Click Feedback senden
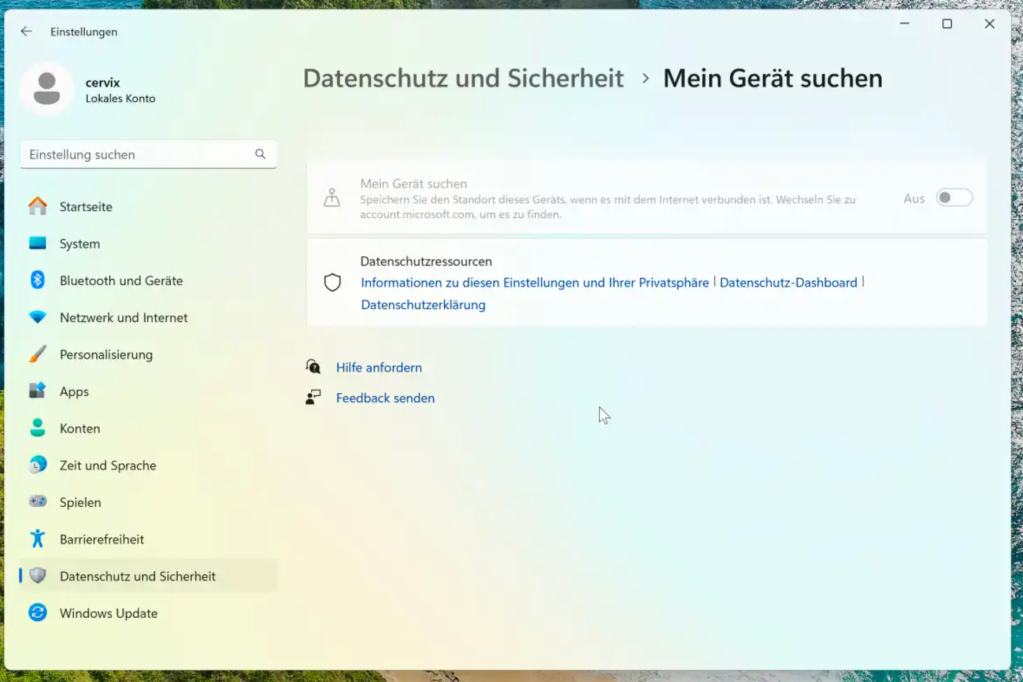Image resolution: width=1023 pixels, height=682 pixels. coord(385,398)
